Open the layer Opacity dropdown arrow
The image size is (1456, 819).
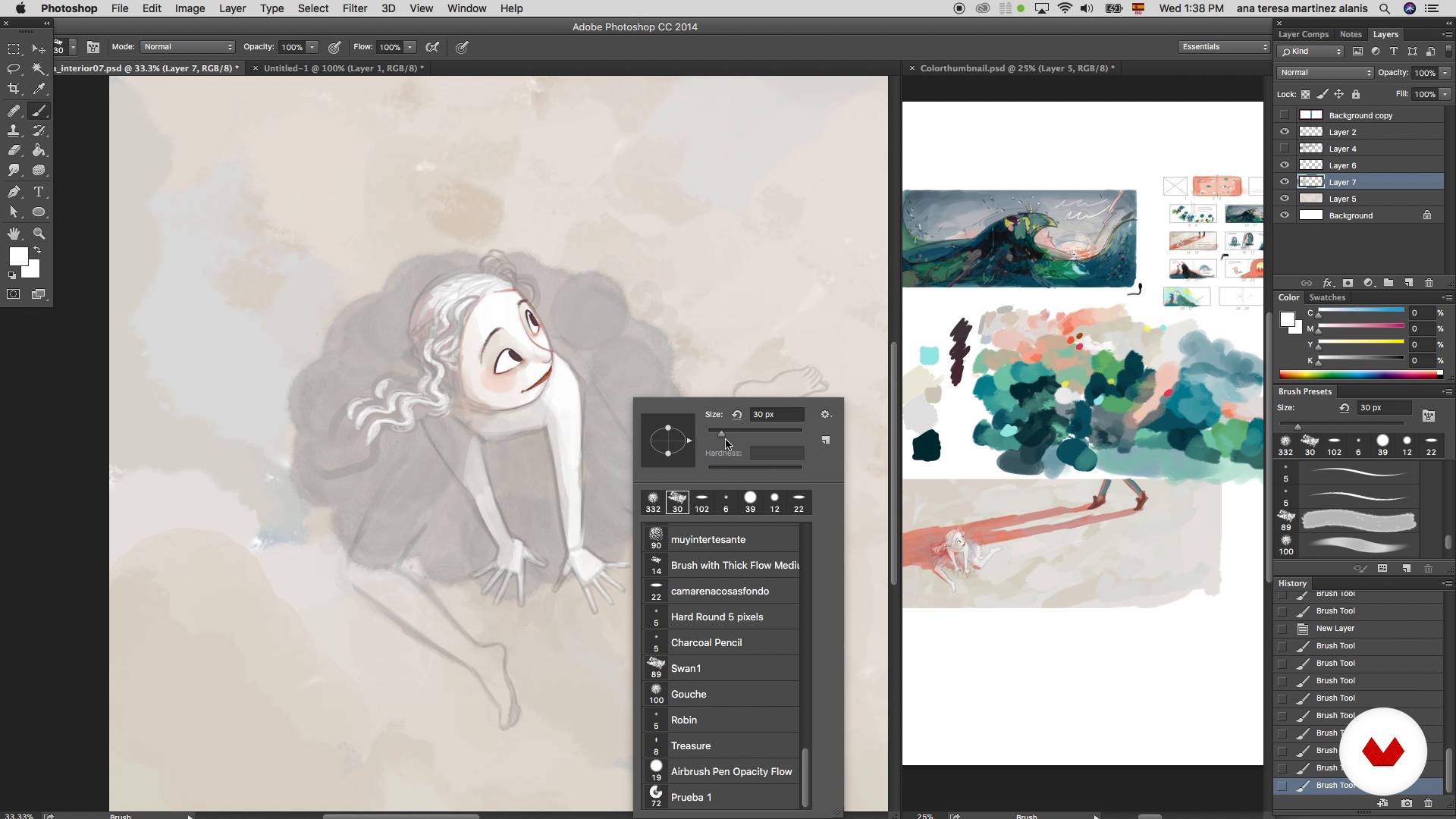coord(1445,73)
